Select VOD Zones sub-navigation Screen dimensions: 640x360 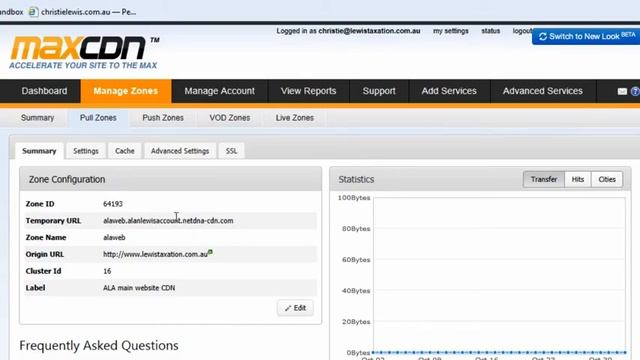coord(230,118)
